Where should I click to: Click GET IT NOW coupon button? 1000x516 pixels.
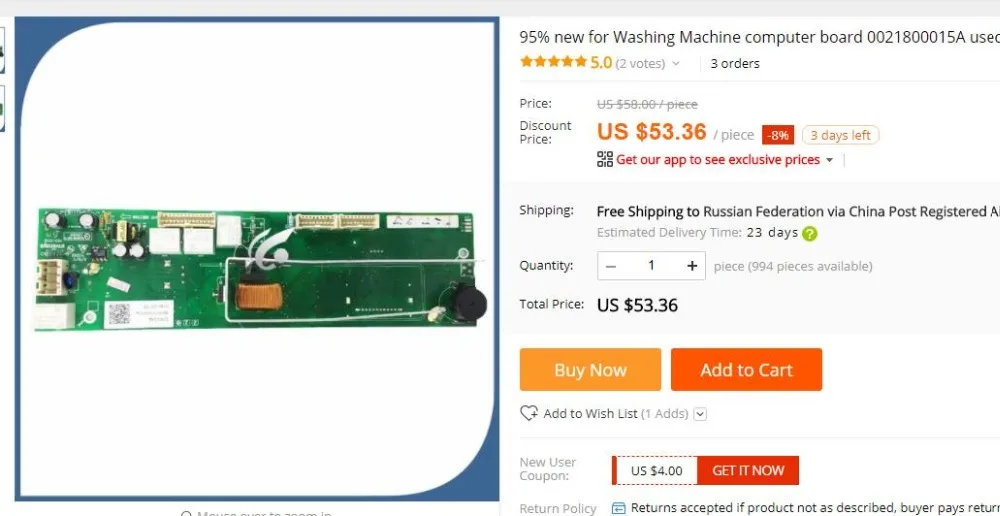(747, 471)
